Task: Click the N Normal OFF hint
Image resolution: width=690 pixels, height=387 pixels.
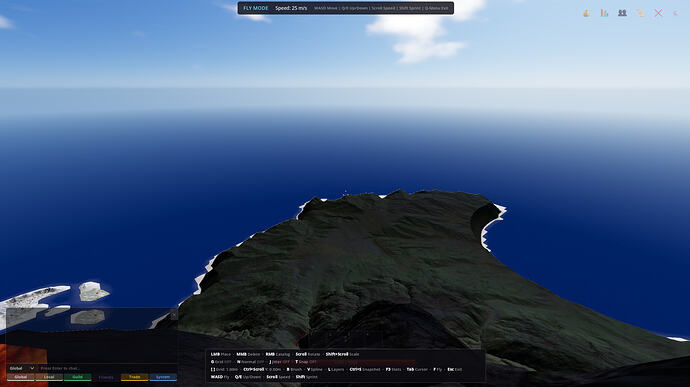Action: coord(250,362)
